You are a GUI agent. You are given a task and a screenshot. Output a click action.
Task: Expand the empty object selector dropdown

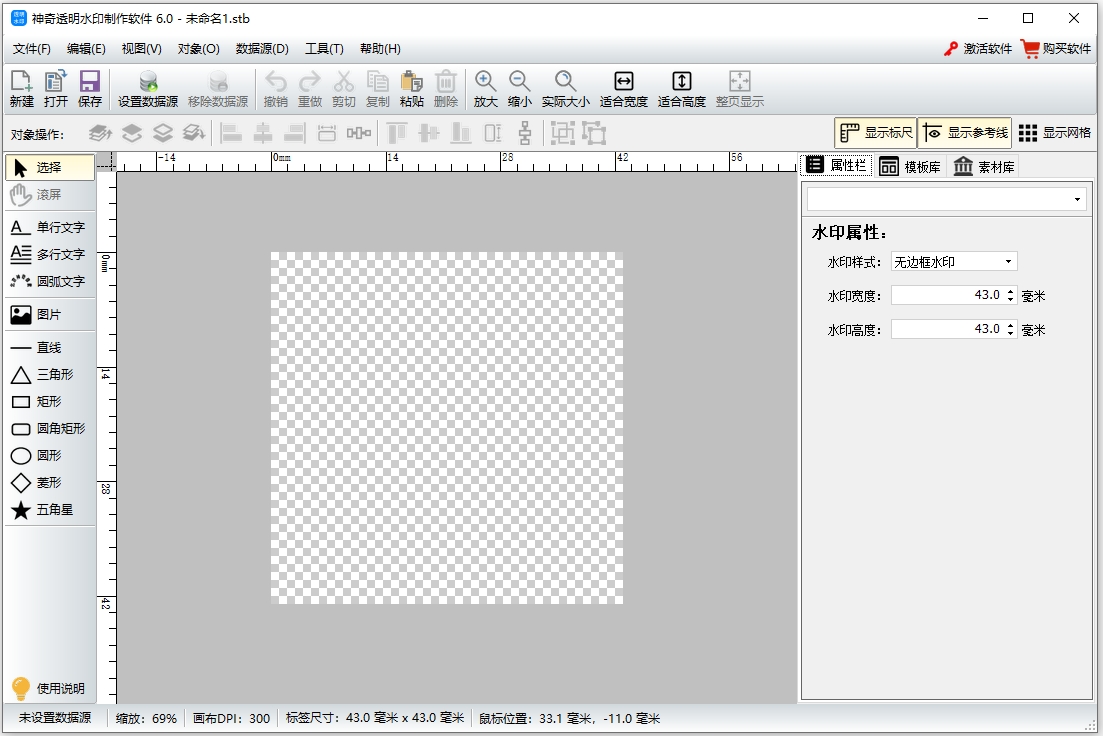click(946, 200)
